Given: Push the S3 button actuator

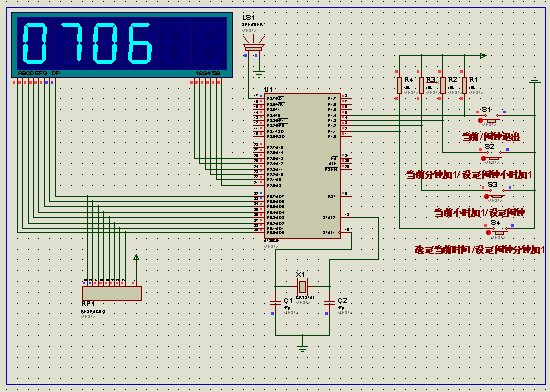Looking at the screenshot, I should [x=498, y=196].
